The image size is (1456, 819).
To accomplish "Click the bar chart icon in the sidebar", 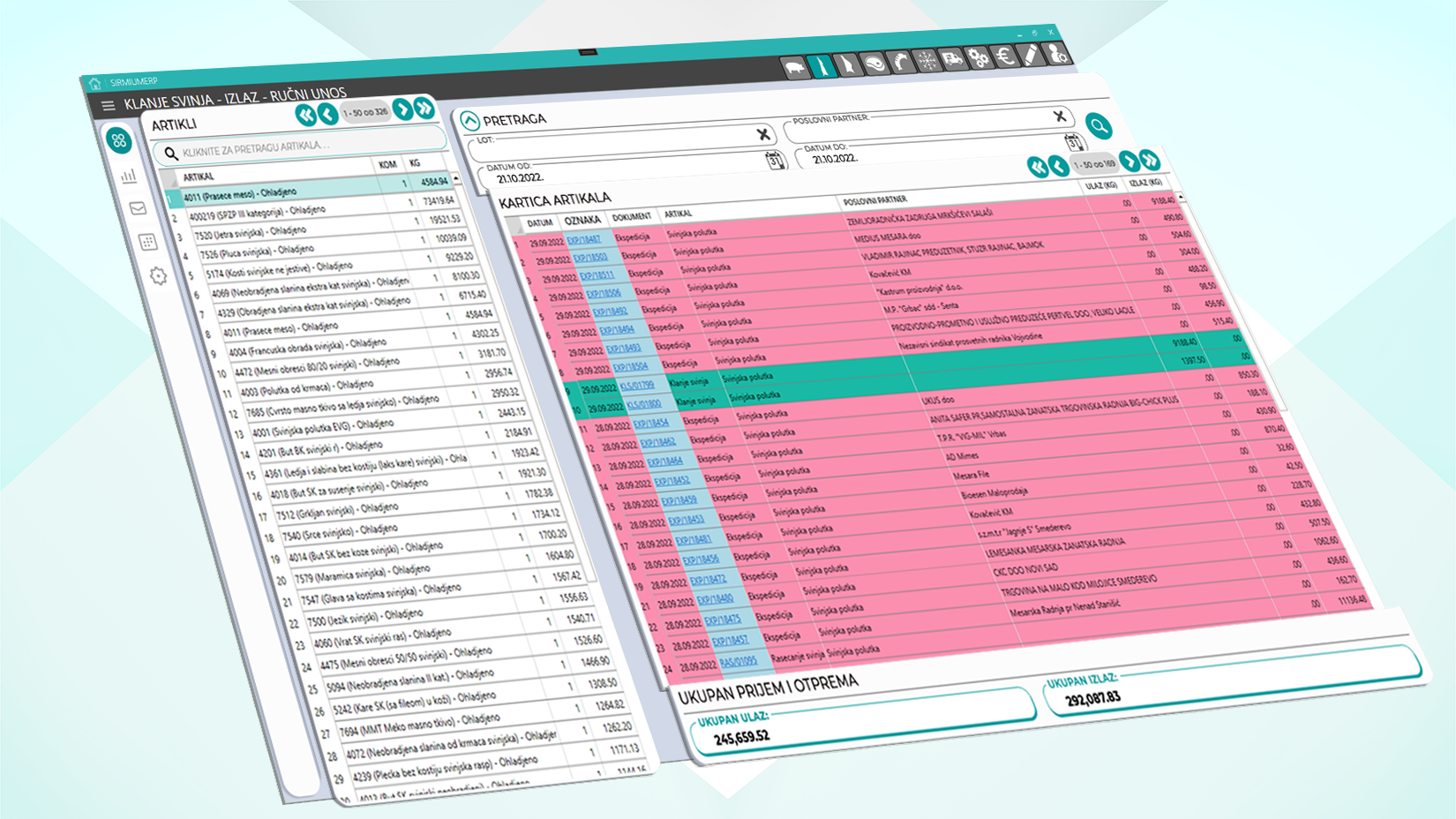I will pyautogui.click(x=130, y=176).
